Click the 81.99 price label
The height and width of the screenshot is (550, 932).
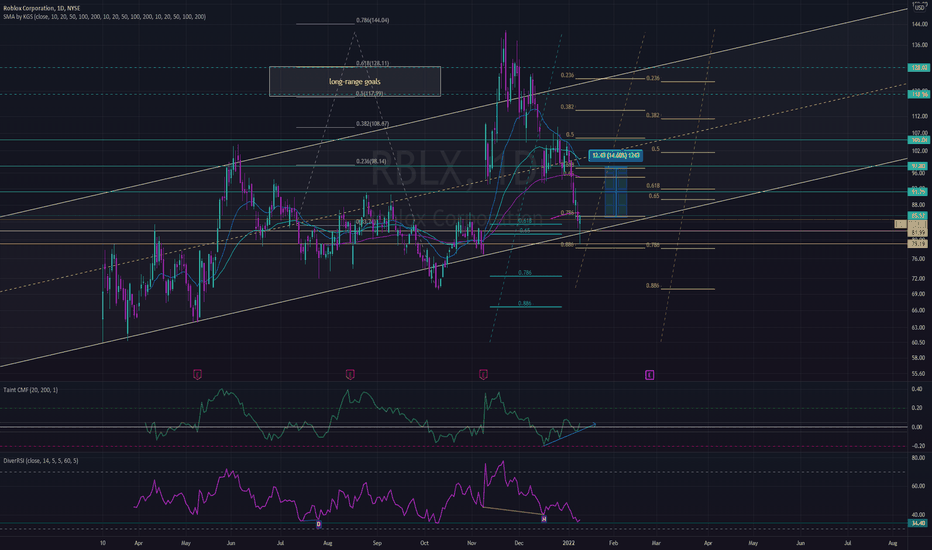[x=918, y=232]
